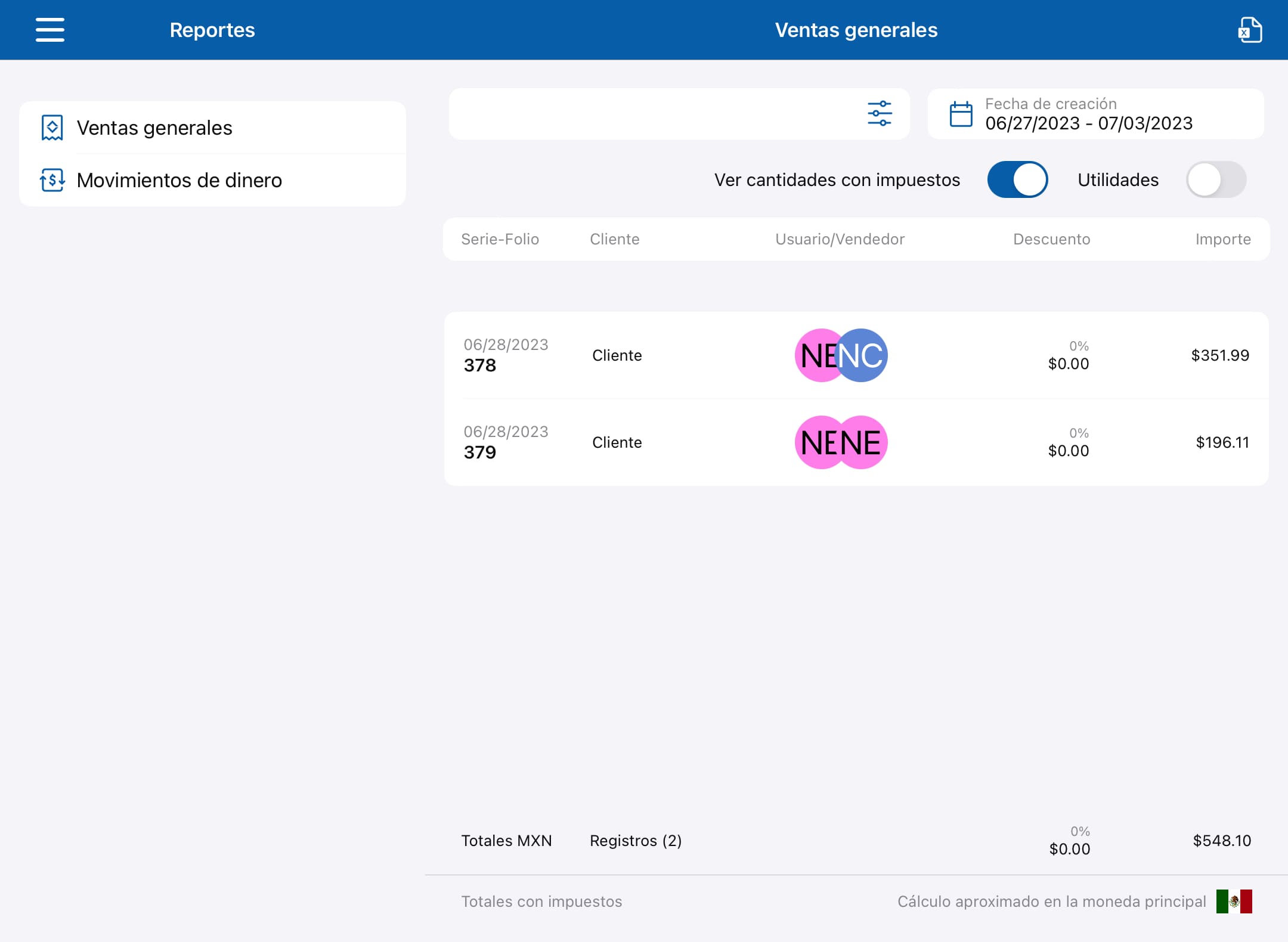
Task: Click the NE NC avatars on sale 378
Action: [841, 355]
